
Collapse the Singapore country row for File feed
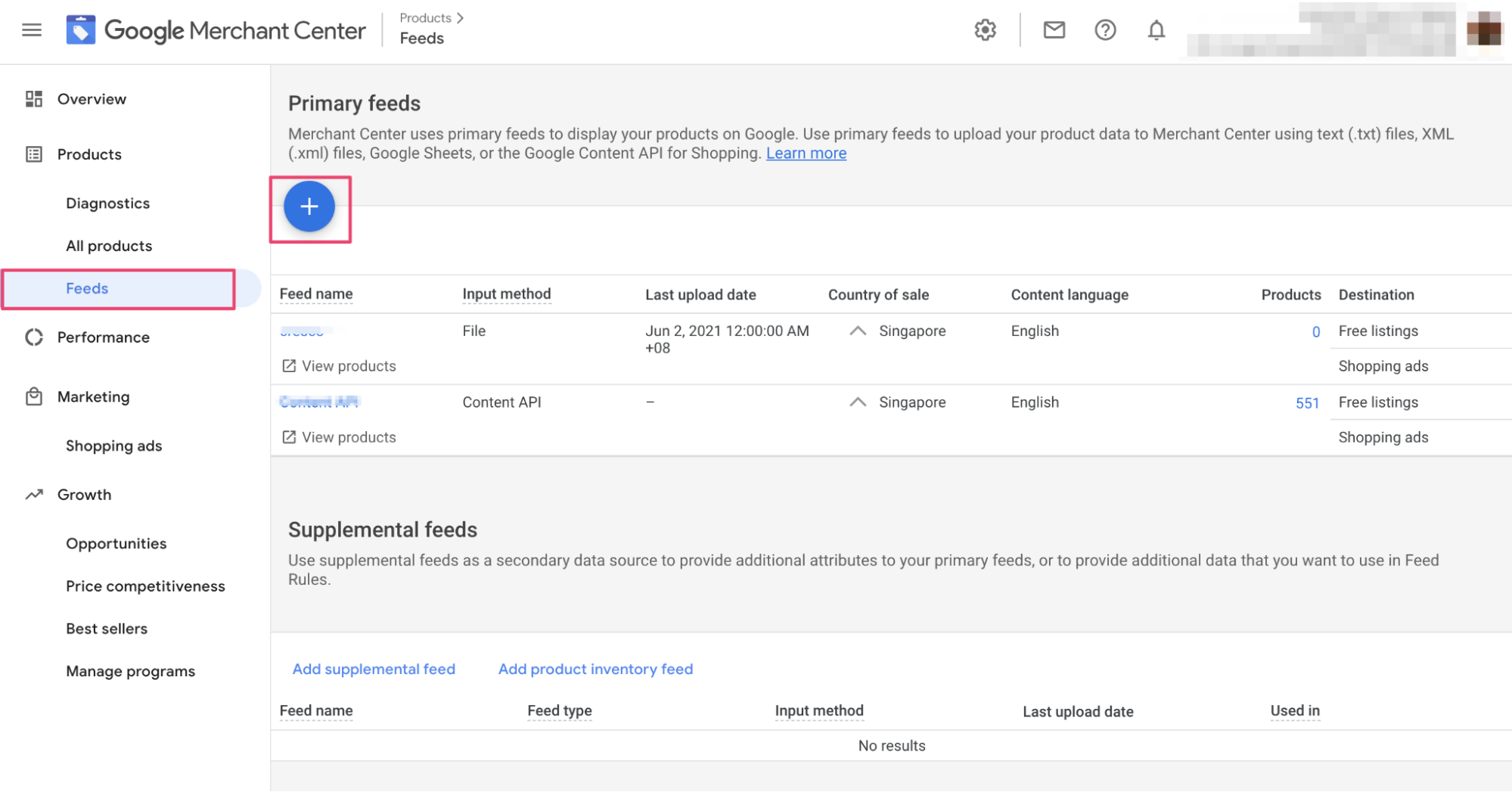coord(857,331)
